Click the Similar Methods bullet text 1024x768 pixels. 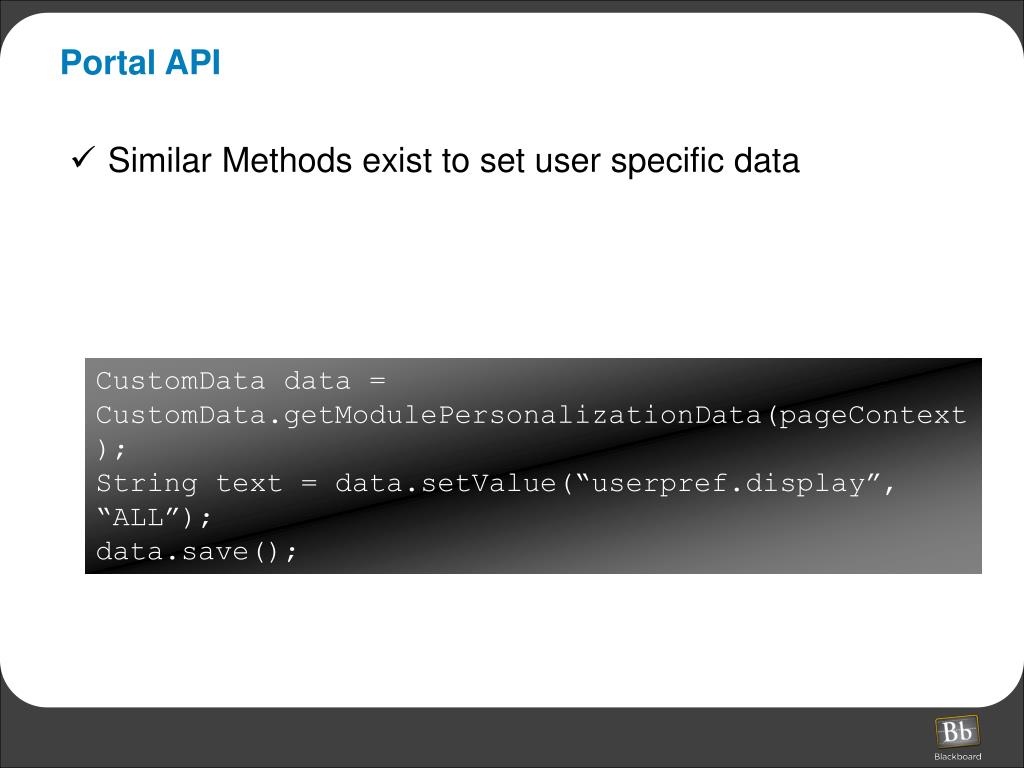tap(453, 161)
